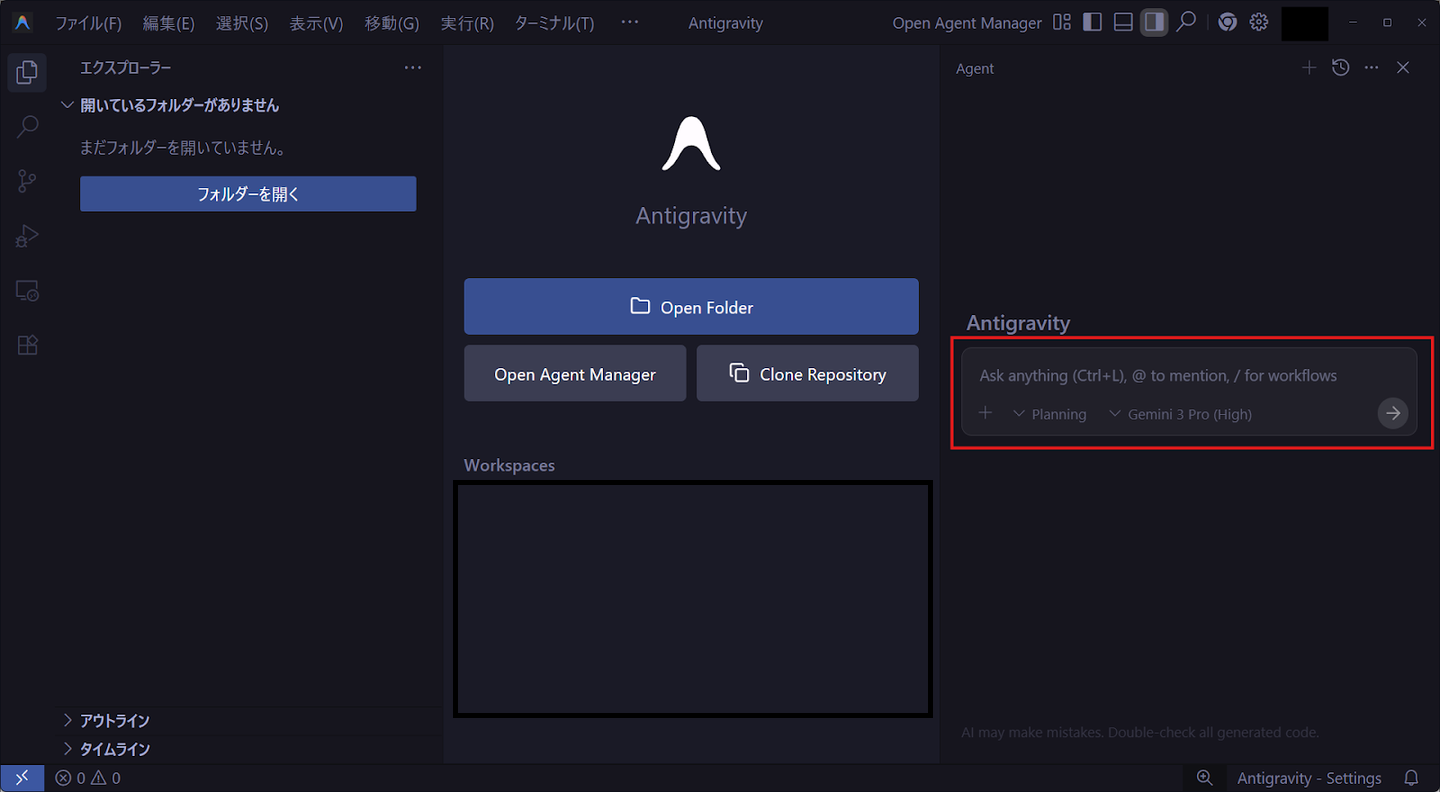Click Open Agent Manager button in welcome page

click(x=575, y=373)
